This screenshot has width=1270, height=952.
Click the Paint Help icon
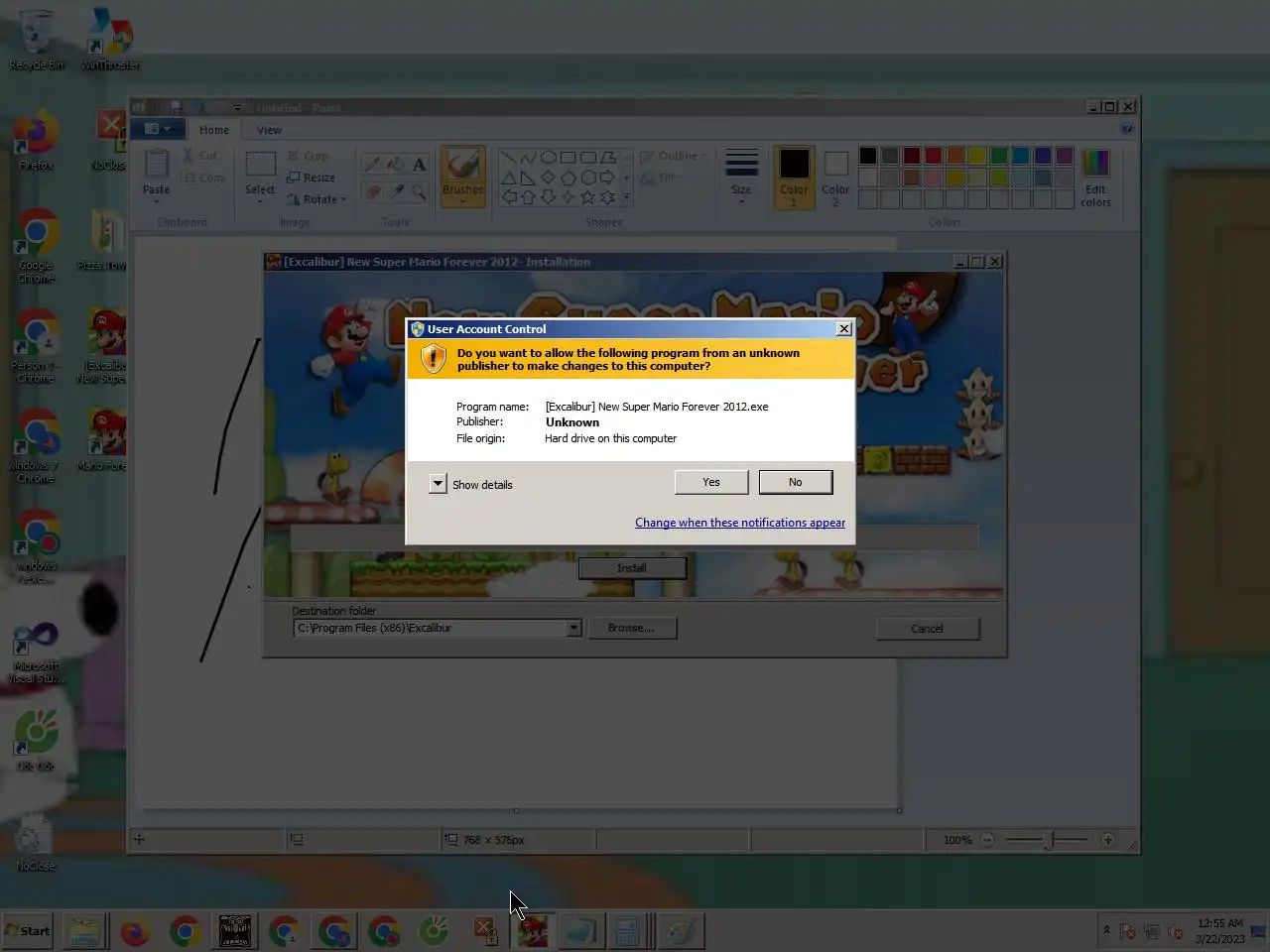click(1127, 129)
